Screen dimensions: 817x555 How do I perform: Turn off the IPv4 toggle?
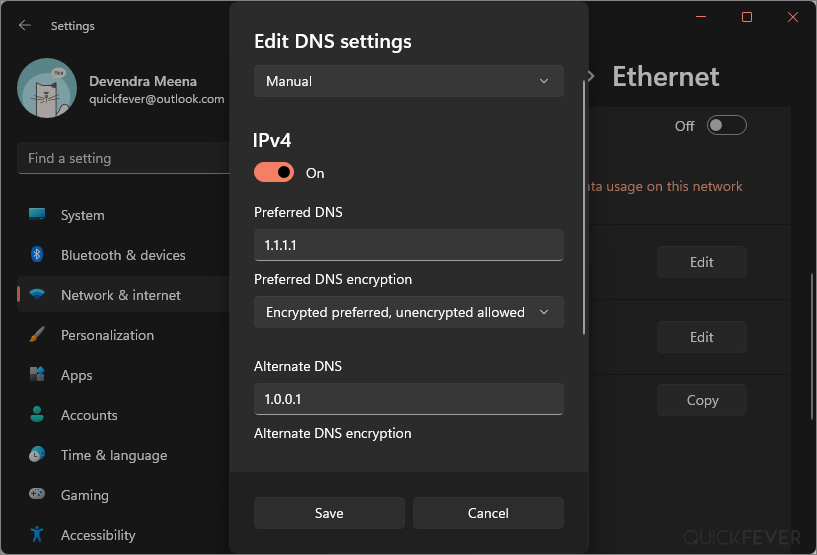274,172
